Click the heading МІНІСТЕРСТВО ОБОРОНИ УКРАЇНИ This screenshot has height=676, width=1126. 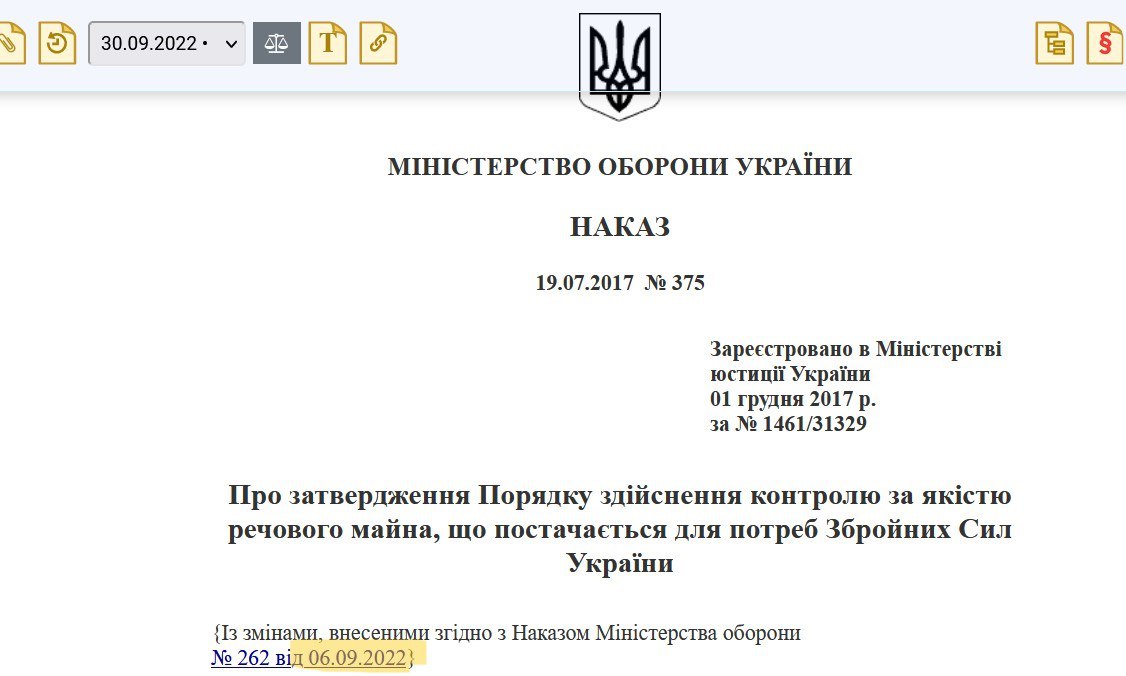[620, 167]
